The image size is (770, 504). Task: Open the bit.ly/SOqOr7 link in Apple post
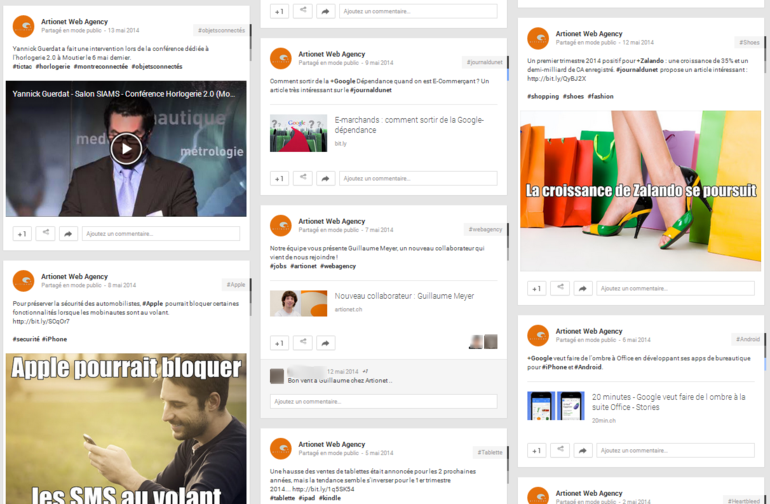coord(41,321)
